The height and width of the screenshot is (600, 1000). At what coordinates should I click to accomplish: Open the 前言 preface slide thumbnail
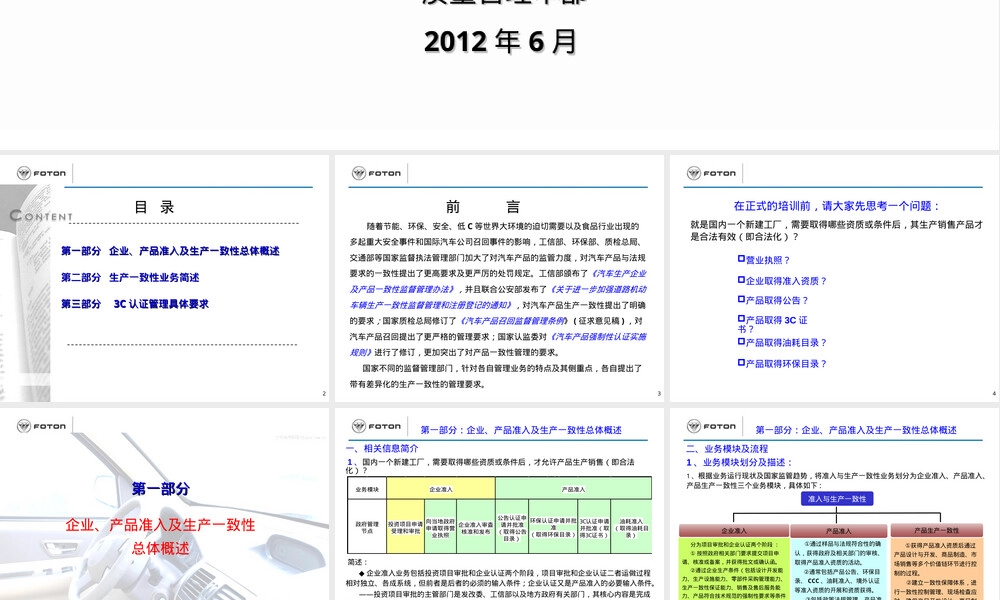[499, 278]
